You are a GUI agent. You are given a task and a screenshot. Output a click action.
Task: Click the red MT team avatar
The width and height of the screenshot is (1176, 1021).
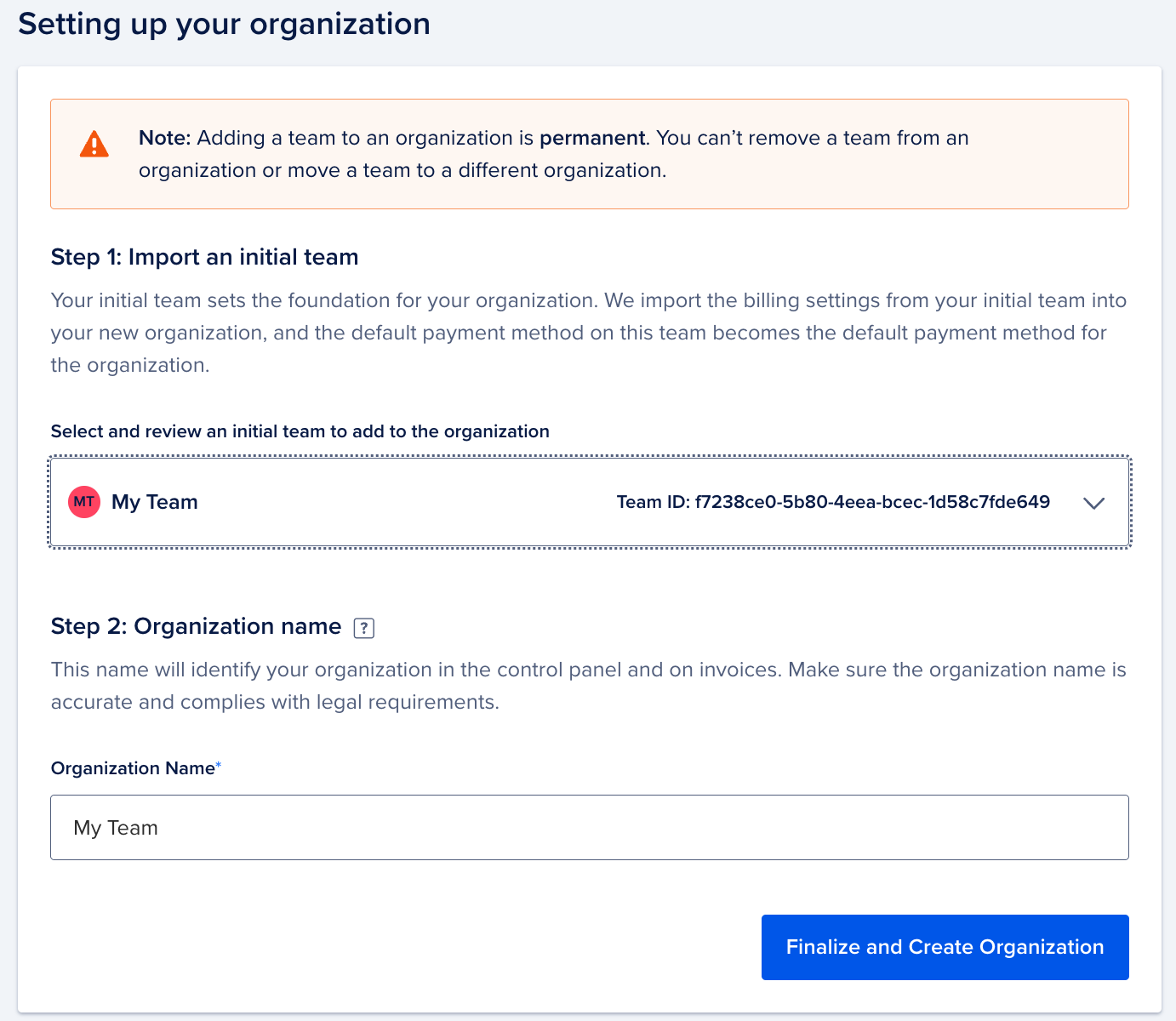pos(84,502)
